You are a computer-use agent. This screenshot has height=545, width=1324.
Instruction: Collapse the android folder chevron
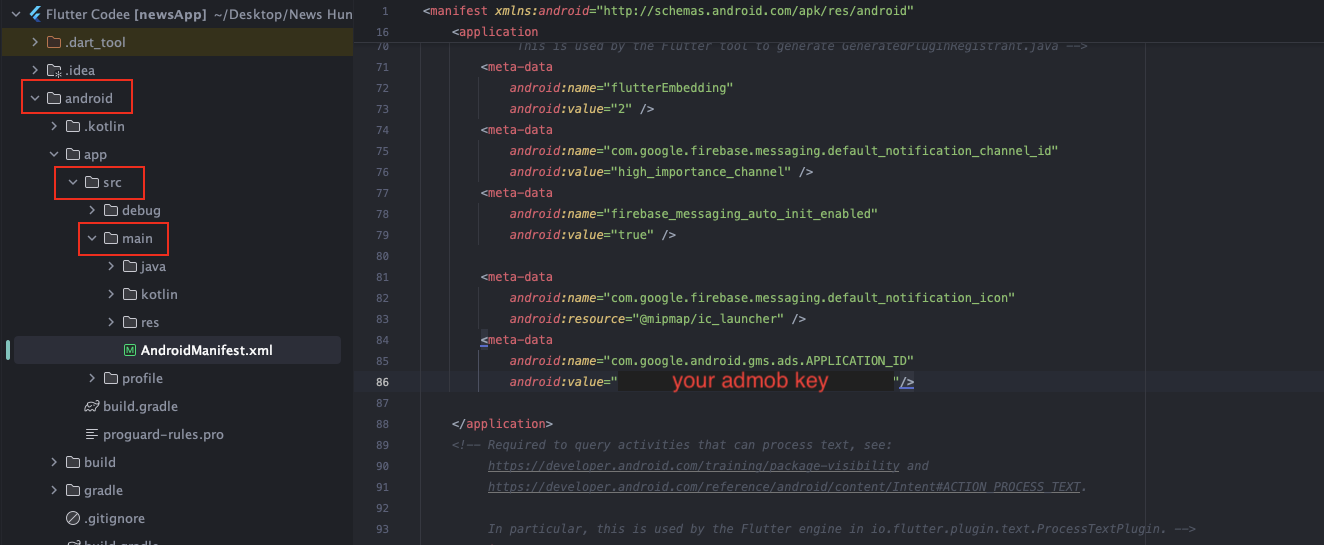tap(35, 98)
